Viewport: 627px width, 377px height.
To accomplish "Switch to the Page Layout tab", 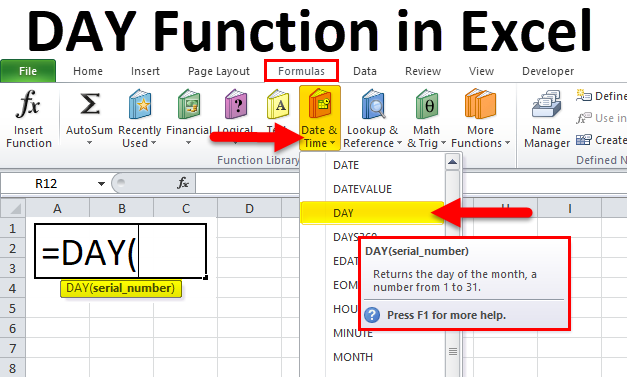I will [219, 71].
